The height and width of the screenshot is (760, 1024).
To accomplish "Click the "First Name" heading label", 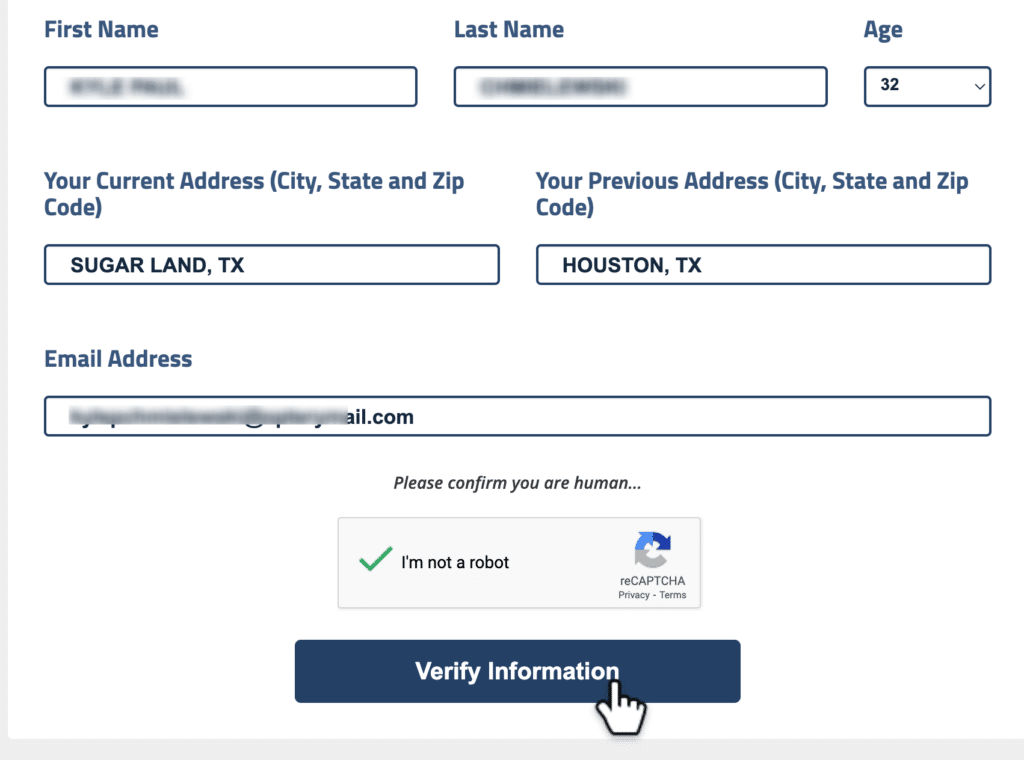I will click(x=101, y=29).
